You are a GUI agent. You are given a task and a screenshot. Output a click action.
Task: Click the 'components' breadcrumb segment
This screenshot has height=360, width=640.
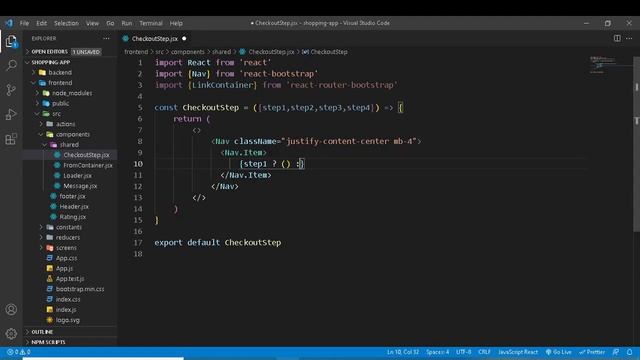tap(188, 52)
